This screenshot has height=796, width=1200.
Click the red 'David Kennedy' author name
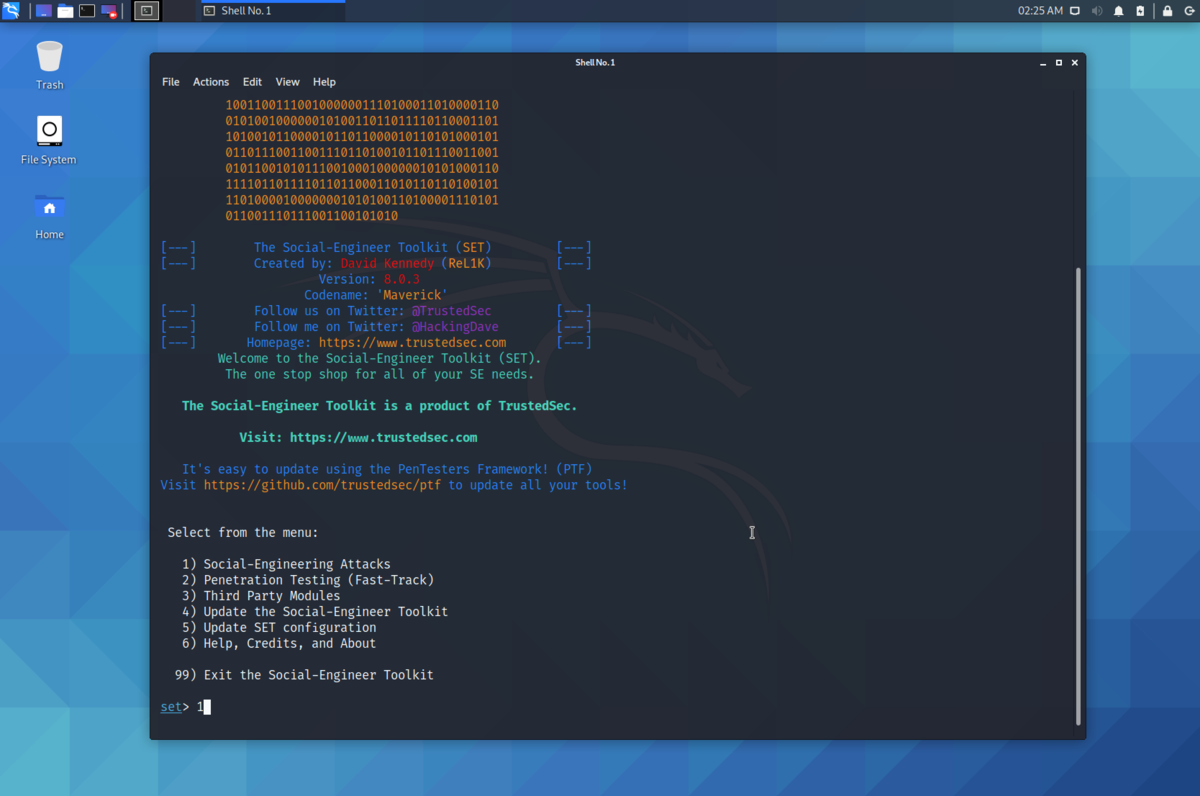[387, 263]
